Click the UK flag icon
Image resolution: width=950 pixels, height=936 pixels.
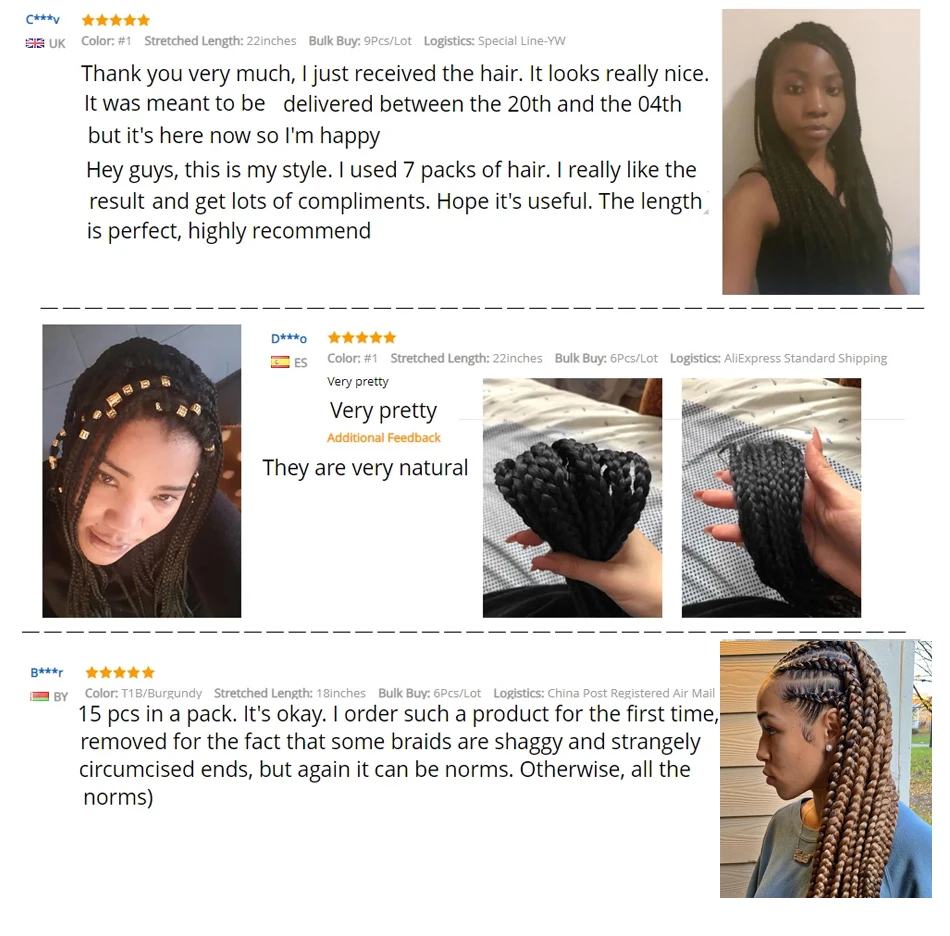point(35,43)
